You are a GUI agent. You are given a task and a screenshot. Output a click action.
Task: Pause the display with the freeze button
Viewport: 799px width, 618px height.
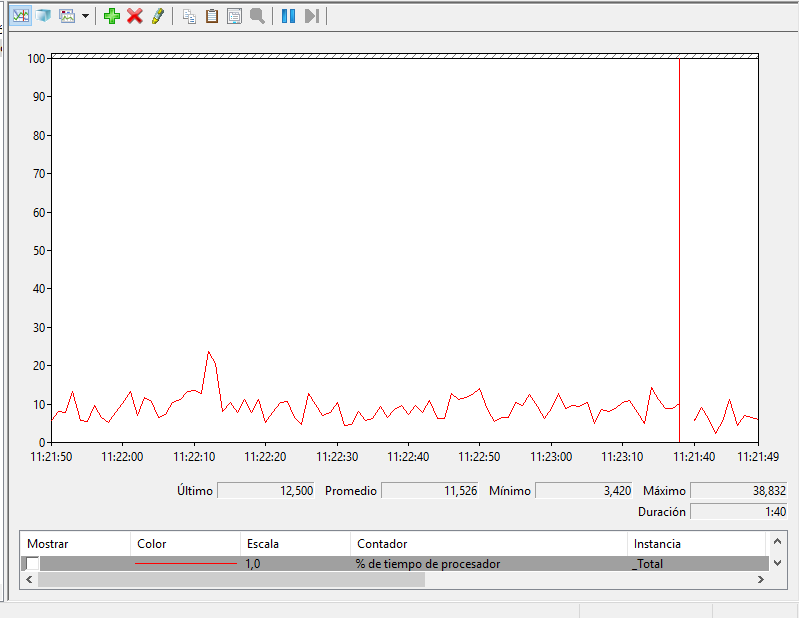click(x=288, y=16)
